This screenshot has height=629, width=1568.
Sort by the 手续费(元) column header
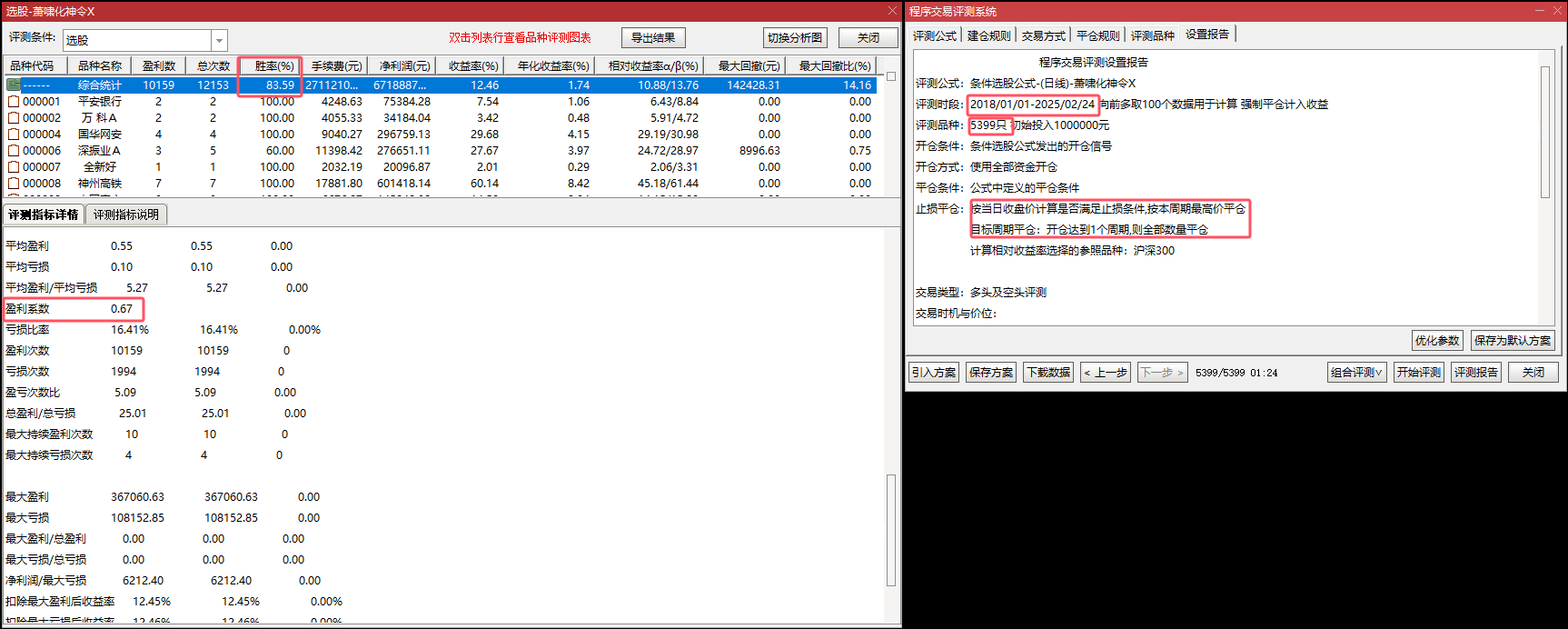(336, 65)
